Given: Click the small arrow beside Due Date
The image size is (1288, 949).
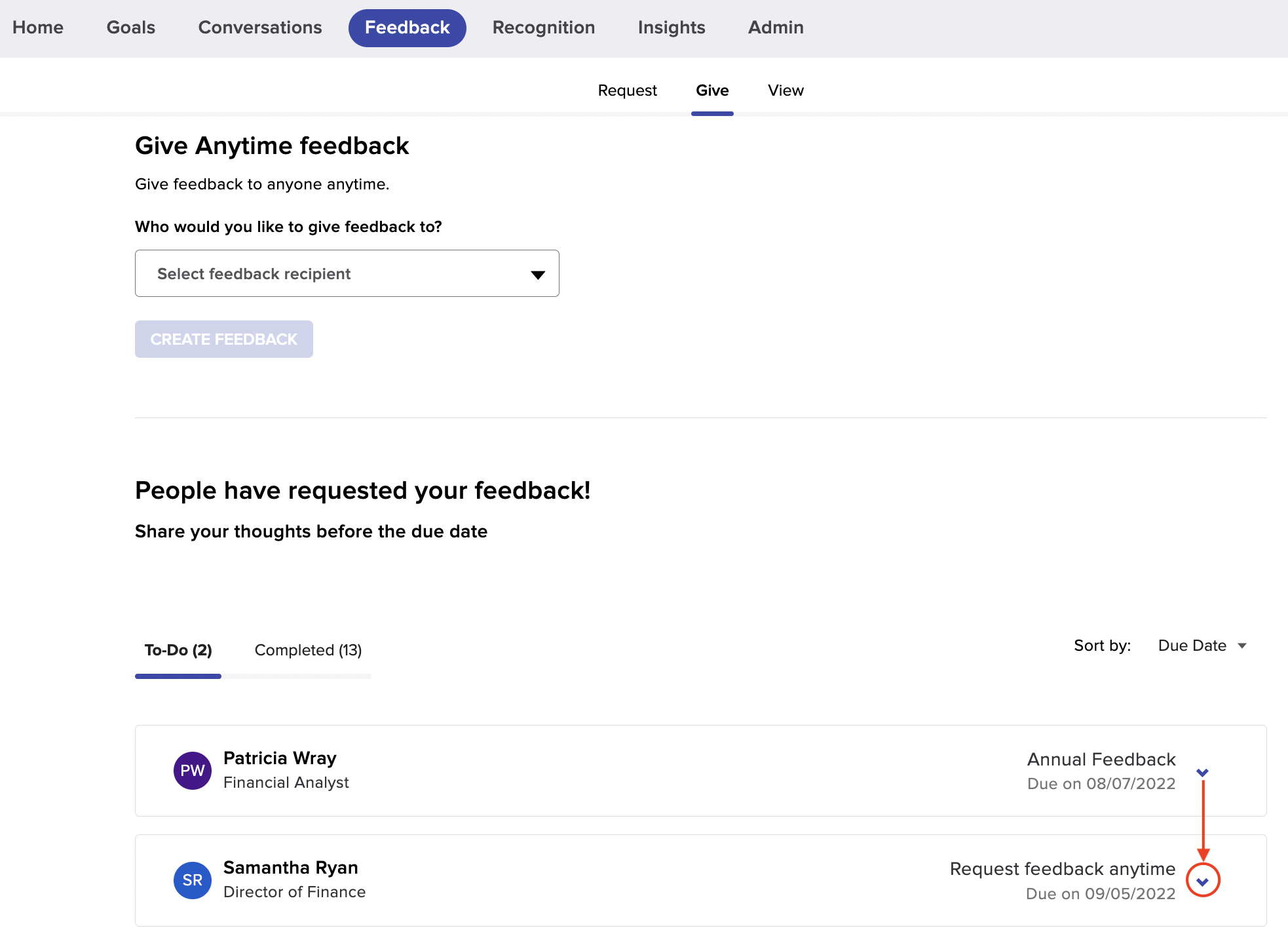Looking at the screenshot, I should (x=1242, y=646).
